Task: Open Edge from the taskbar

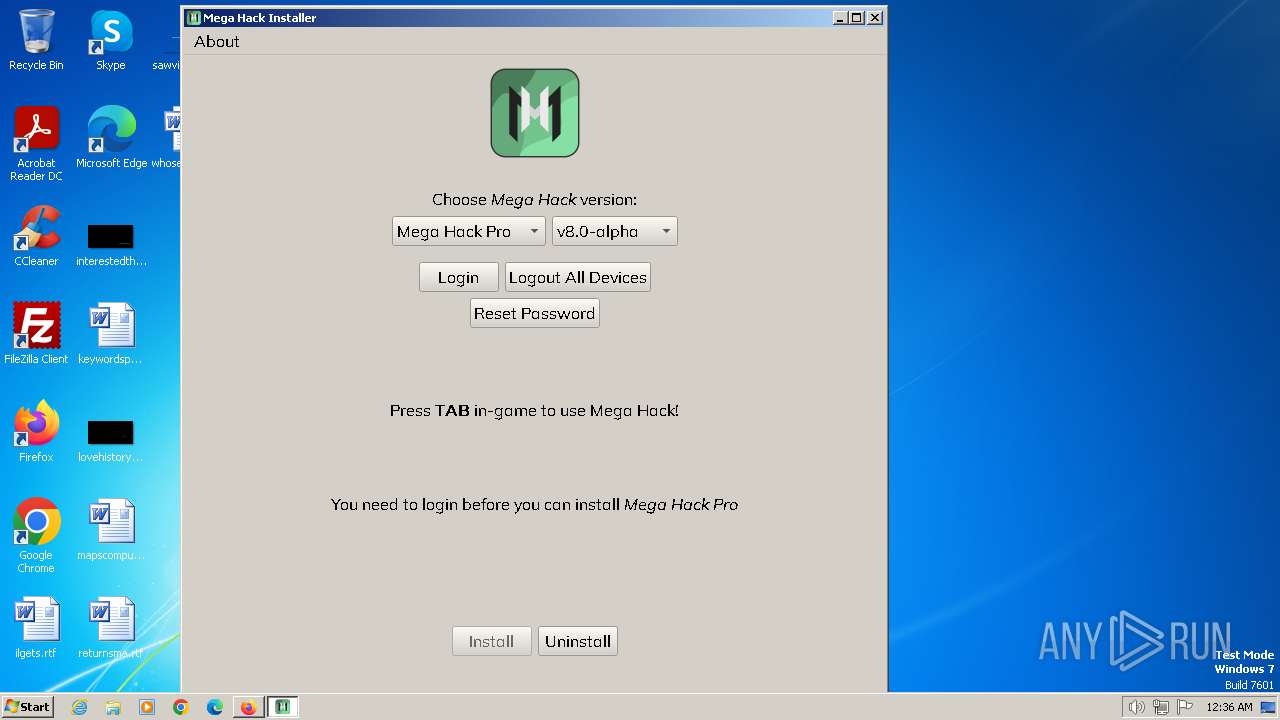Action: click(x=215, y=707)
